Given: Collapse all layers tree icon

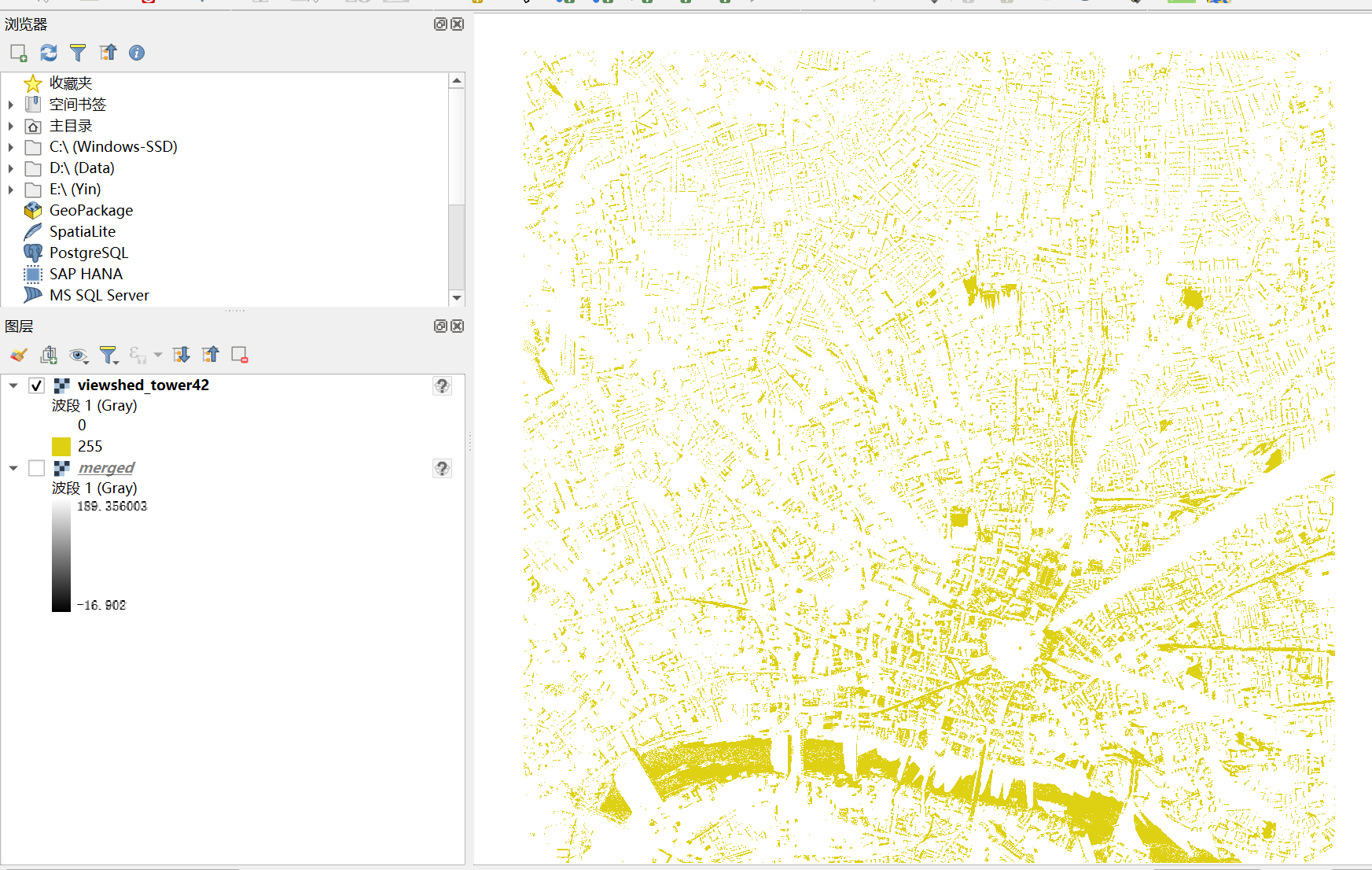Looking at the screenshot, I should click(211, 355).
